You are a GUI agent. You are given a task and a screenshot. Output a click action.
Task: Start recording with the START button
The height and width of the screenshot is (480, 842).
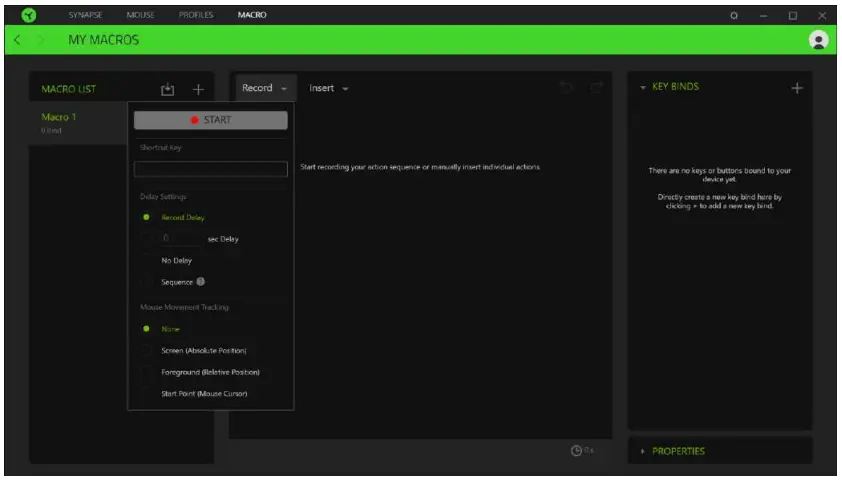pyautogui.click(x=210, y=120)
